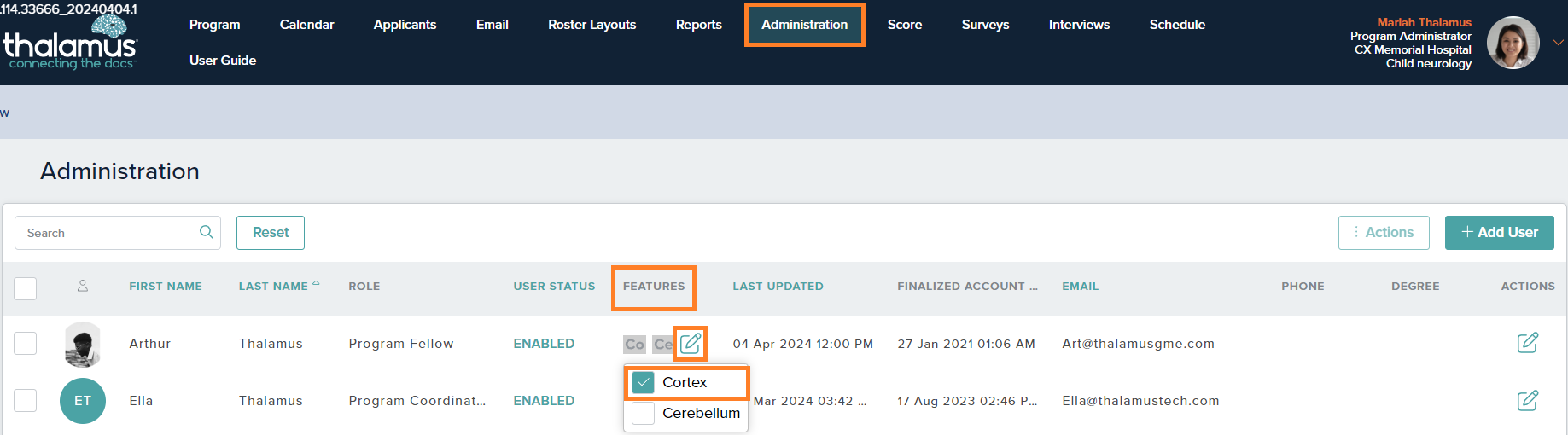Screen dimensions: 1568x435
Task: Open the Surveys section
Action: tap(986, 25)
